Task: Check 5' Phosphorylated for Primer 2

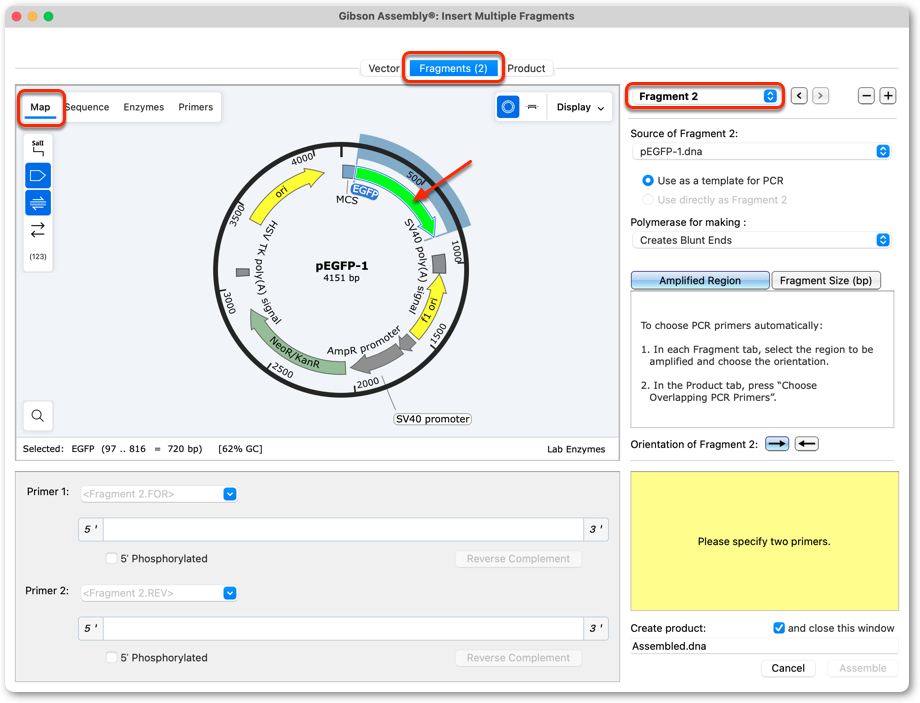Action: [x=111, y=658]
